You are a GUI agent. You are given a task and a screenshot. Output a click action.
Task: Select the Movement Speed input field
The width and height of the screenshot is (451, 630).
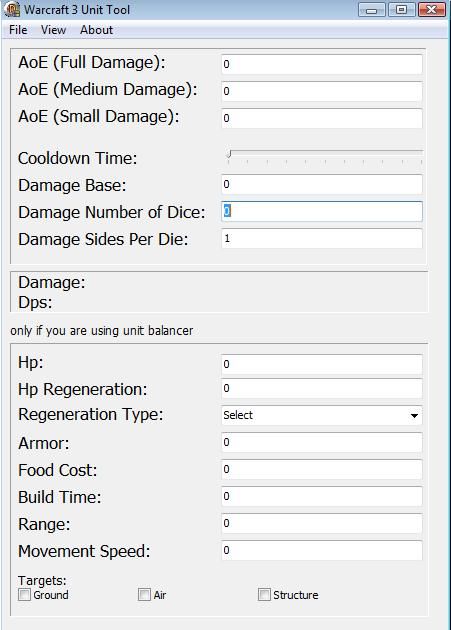click(x=322, y=550)
